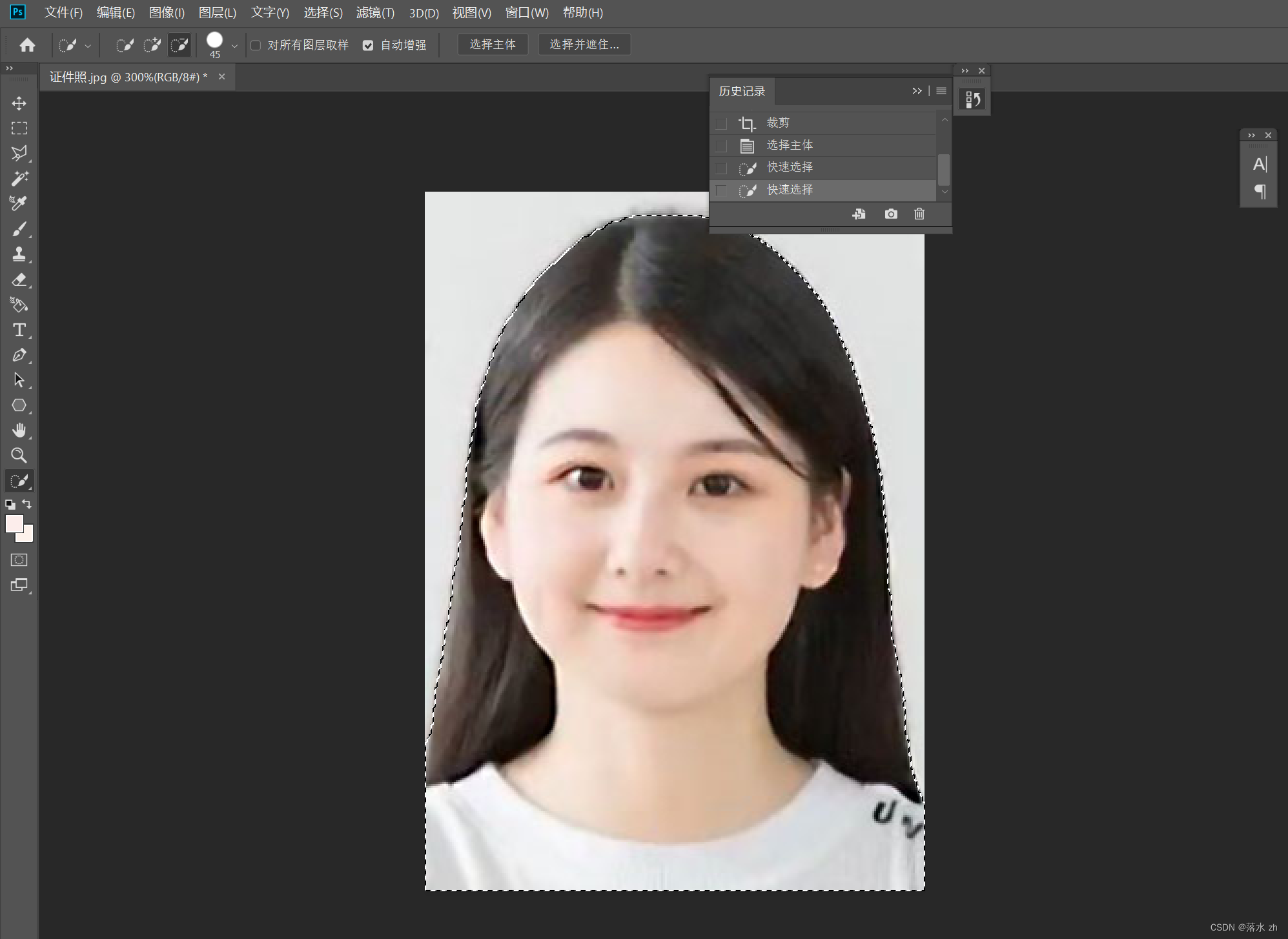Select the Move tool

click(19, 103)
